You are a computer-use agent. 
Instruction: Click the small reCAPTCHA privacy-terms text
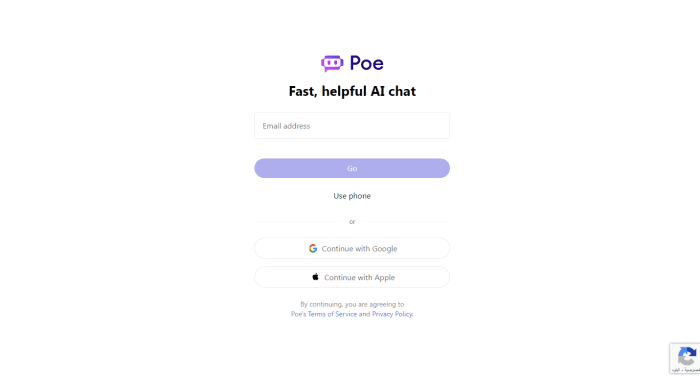tap(686, 370)
